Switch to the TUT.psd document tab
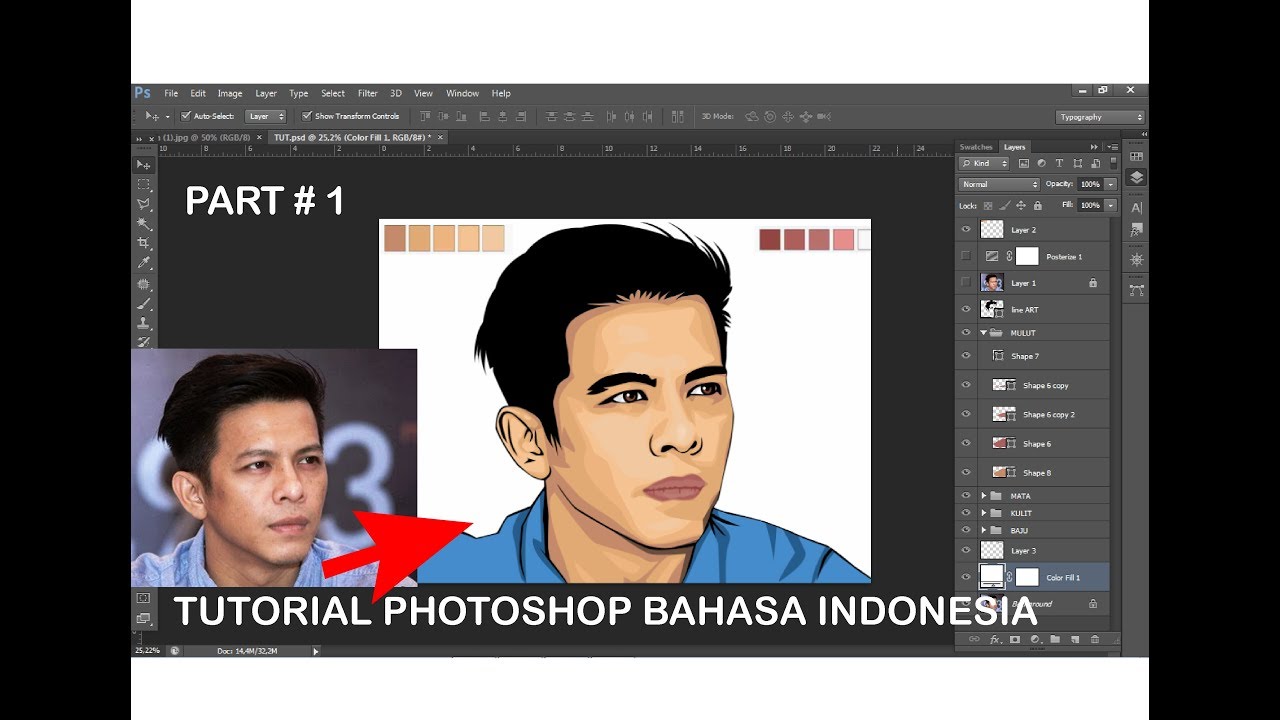This screenshot has width=1280, height=720. [351, 137]
